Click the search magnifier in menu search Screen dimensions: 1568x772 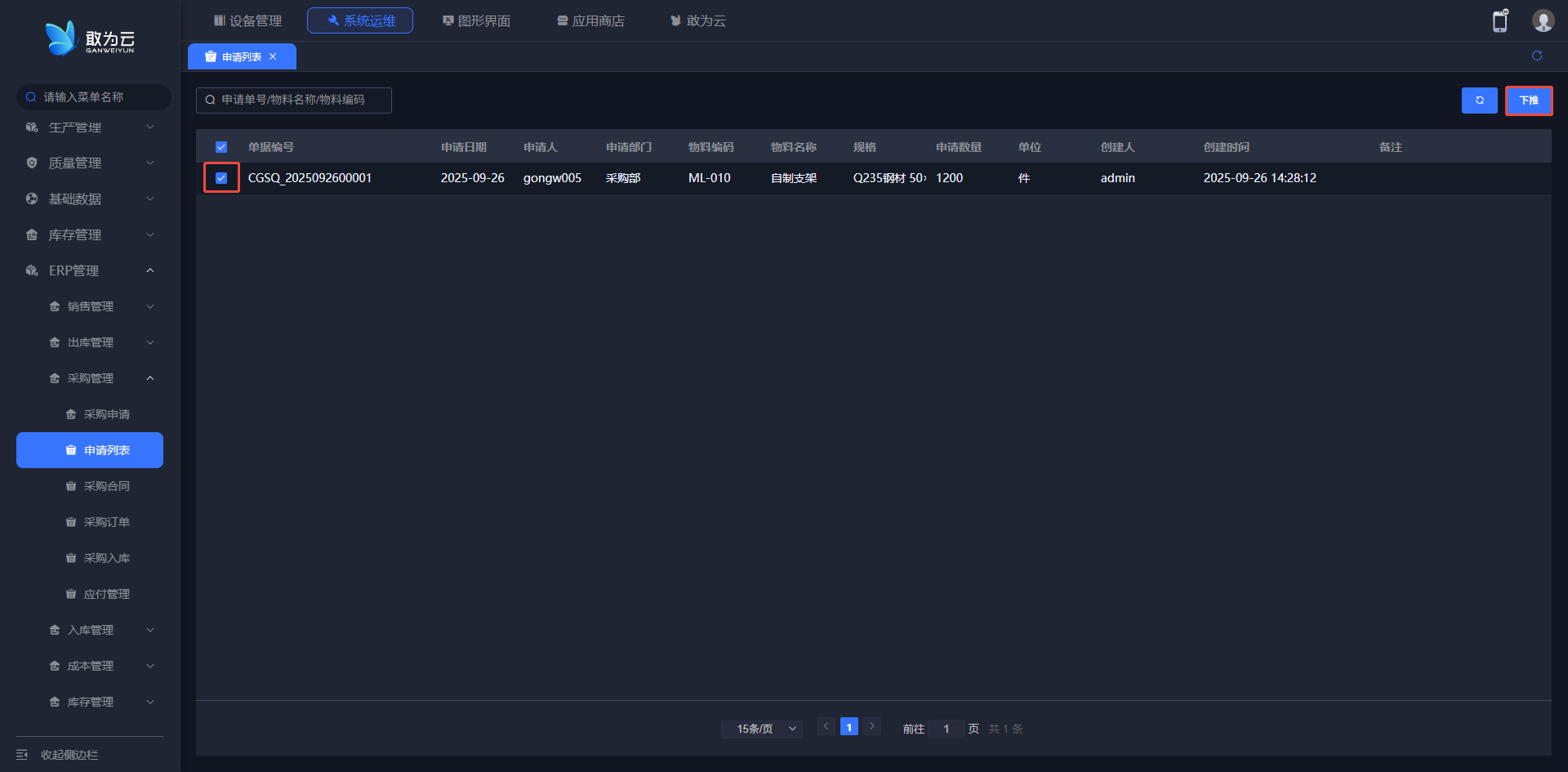pyautogui.click(x=31, y=97)
